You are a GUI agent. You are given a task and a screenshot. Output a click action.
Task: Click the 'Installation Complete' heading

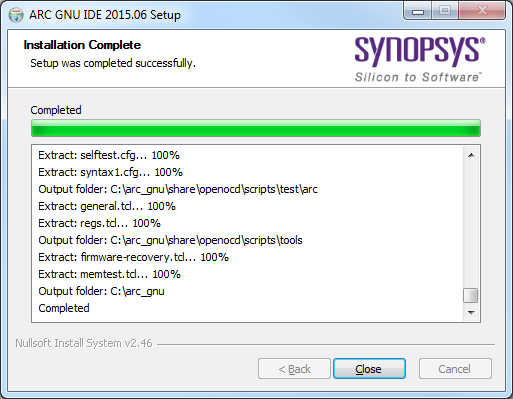click(82, 45)
